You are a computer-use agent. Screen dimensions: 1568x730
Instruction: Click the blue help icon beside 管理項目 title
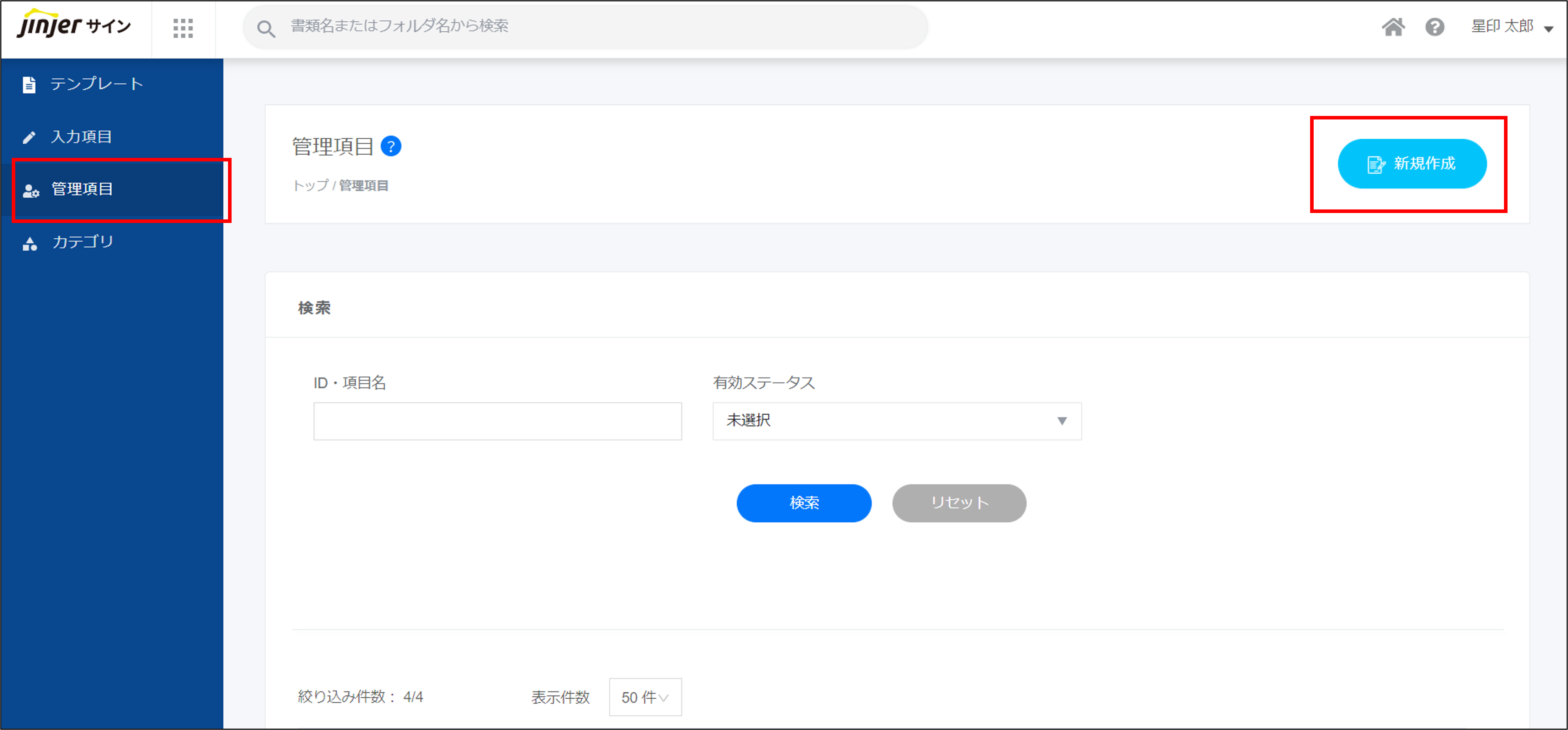pos(391,146)
